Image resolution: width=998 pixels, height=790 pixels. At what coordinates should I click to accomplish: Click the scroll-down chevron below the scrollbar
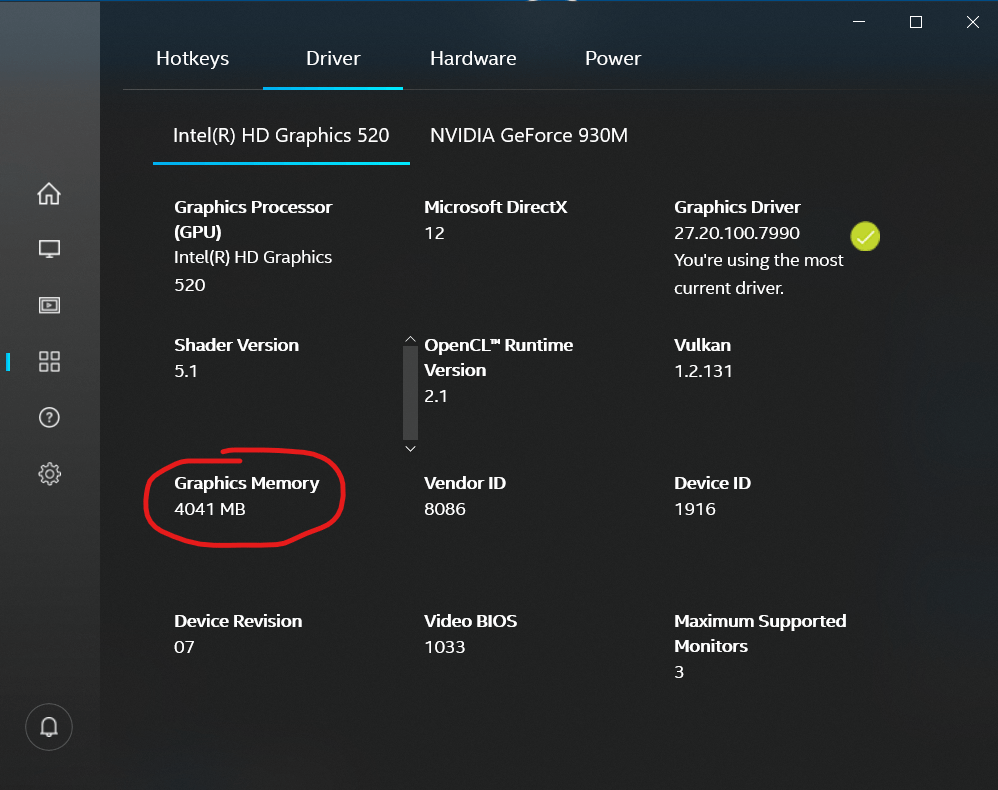(410, 449)
